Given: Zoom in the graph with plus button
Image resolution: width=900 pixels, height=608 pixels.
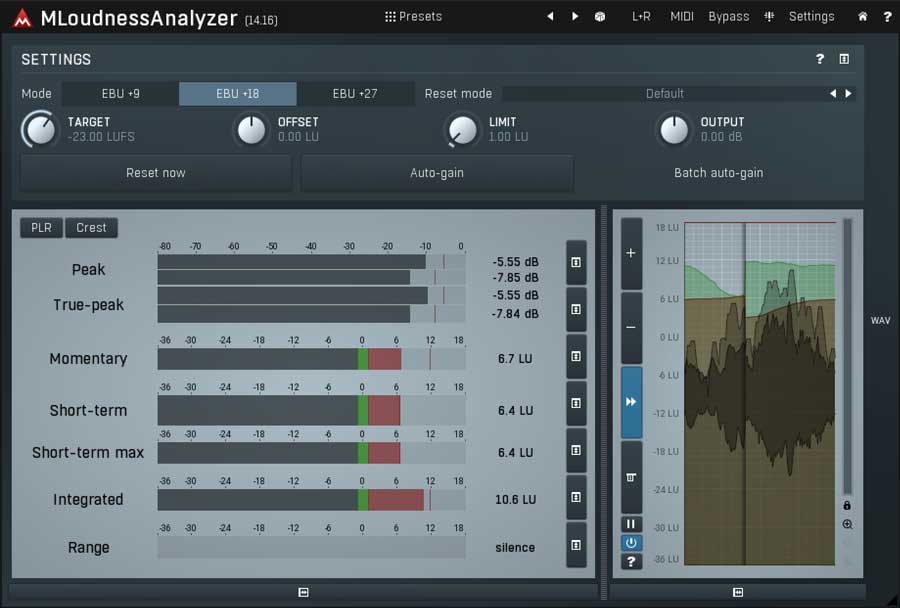Looking at the screenshot, I should (631, 253).
